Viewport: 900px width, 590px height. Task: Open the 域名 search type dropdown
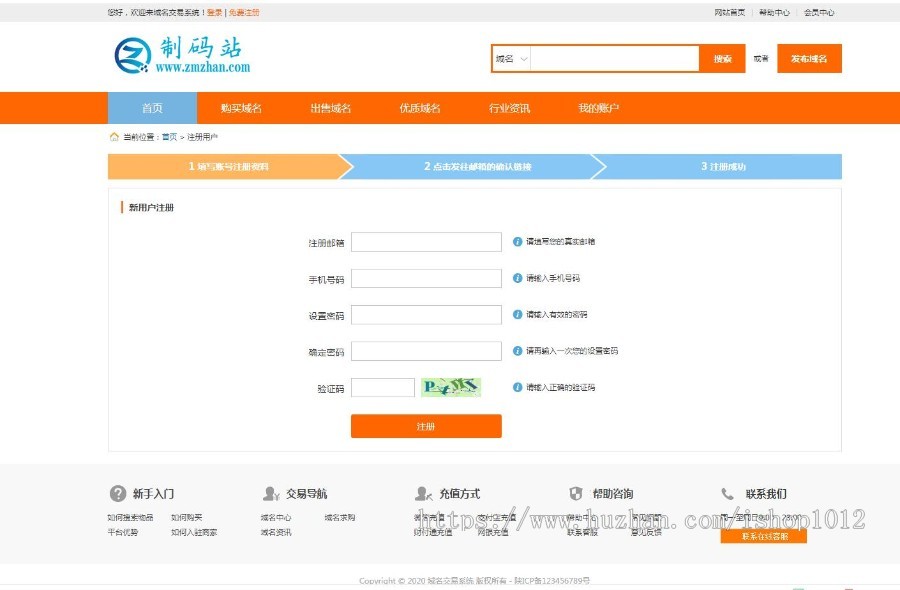coord(510,59)
